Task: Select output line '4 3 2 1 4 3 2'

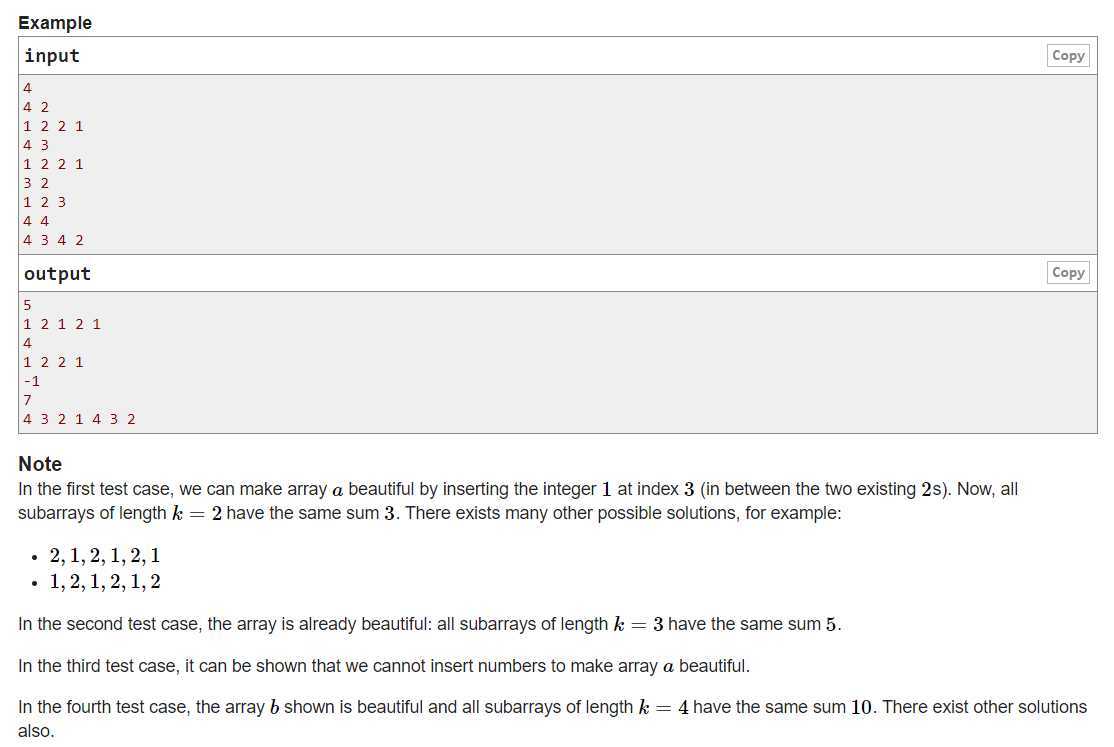Action: 79,419
